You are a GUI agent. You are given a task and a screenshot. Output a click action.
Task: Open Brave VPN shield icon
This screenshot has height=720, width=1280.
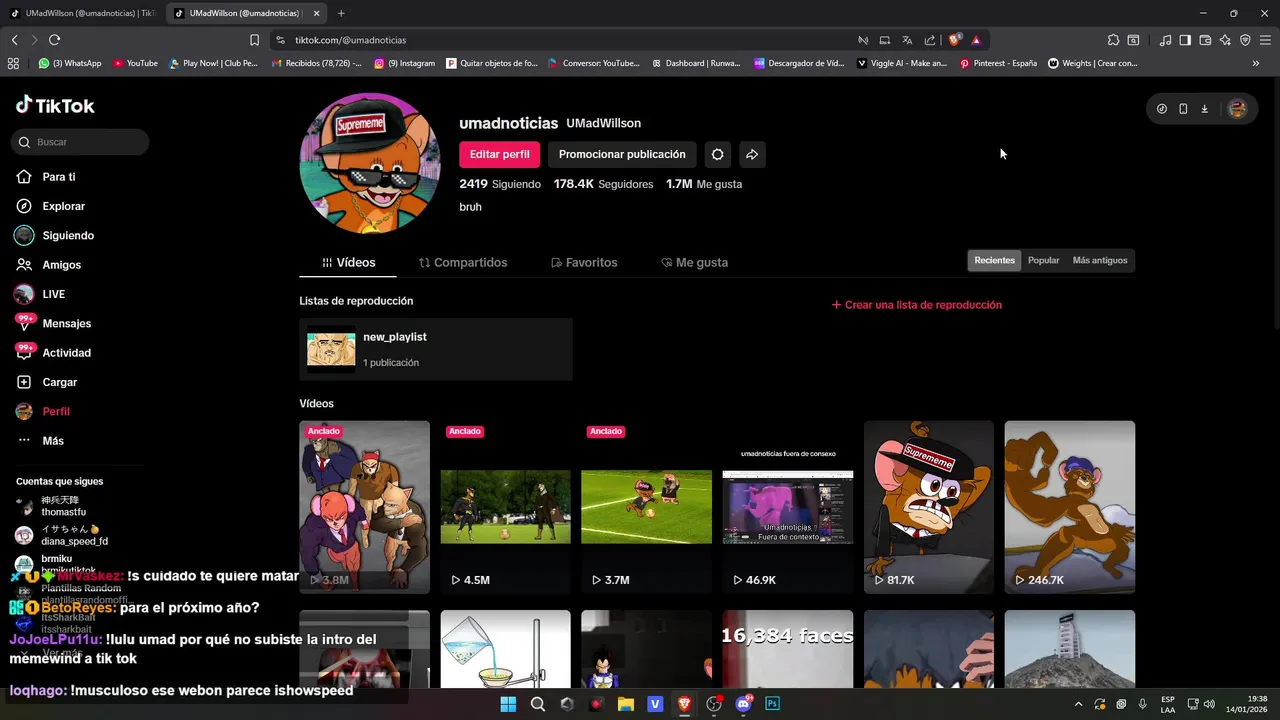[1245, 40]
